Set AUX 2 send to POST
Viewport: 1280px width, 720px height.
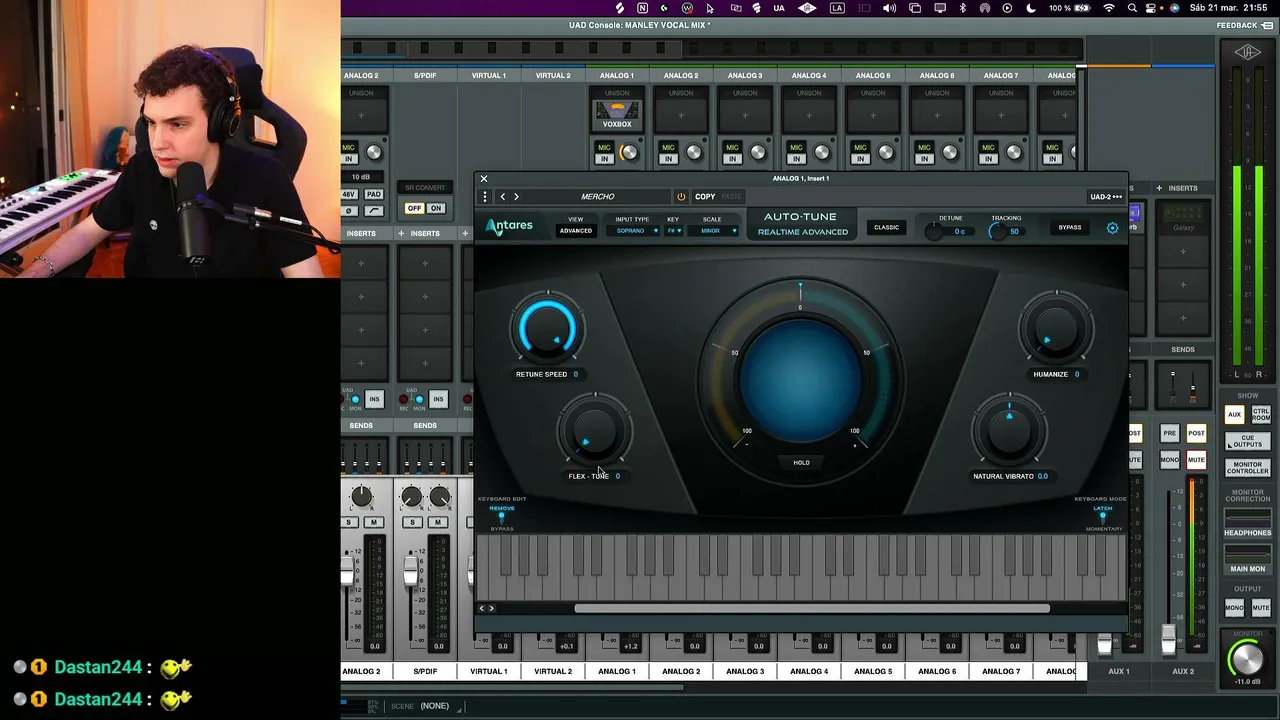(1196, 433)
